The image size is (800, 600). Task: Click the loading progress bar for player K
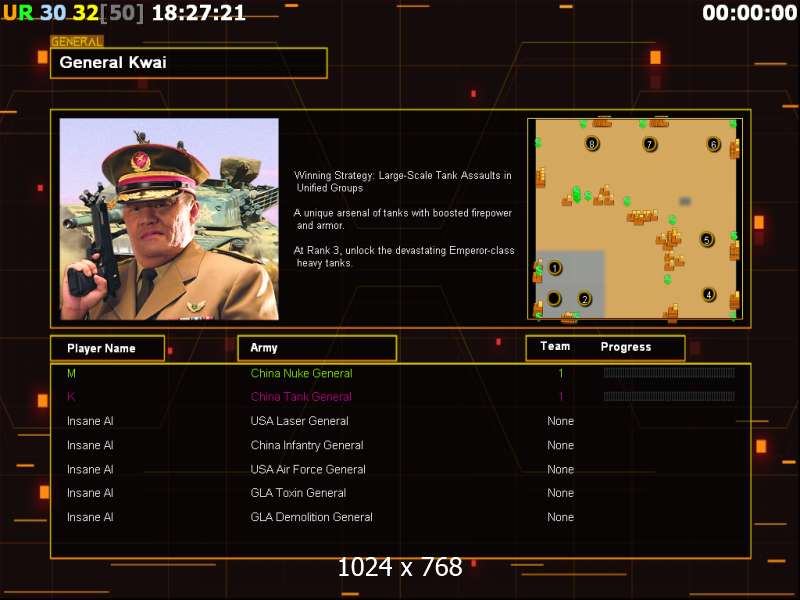coord(669,396)
